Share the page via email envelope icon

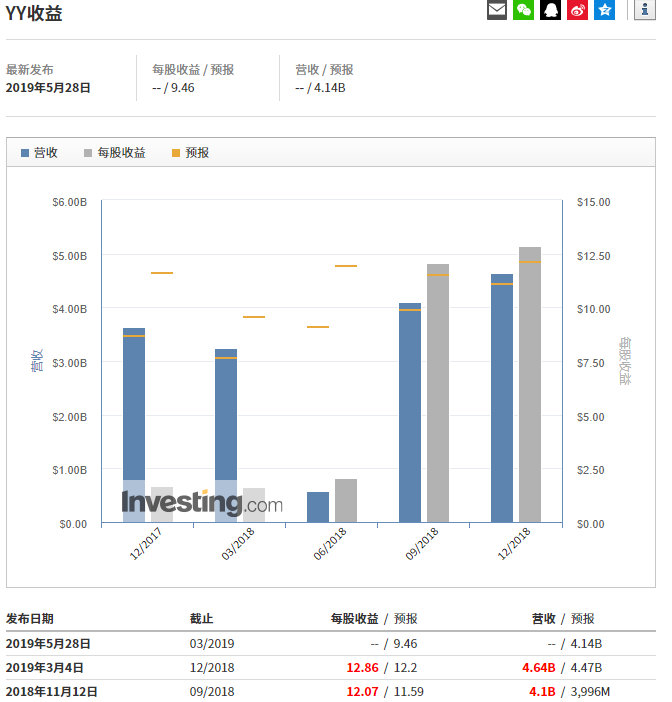point(497,10)
